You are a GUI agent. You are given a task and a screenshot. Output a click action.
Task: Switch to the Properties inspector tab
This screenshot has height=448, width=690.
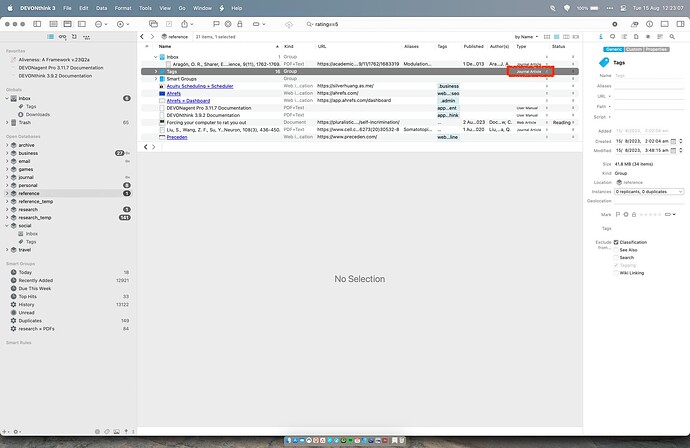point(656,49)
